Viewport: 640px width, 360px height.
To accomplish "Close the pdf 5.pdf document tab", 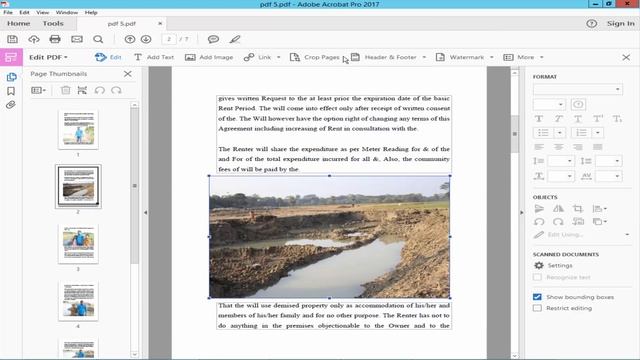I will point(160,24).
